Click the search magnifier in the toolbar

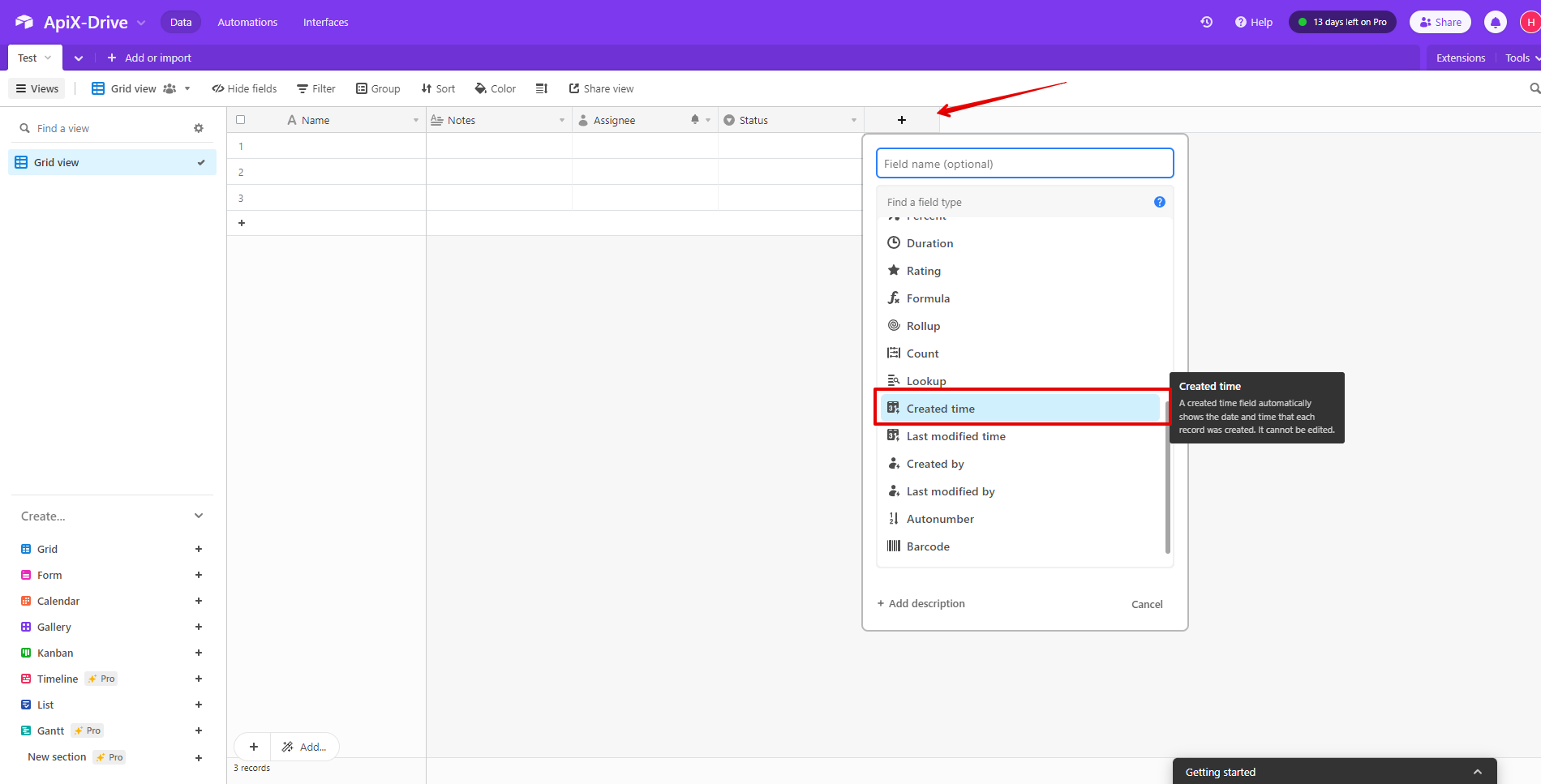(1535, 88)
